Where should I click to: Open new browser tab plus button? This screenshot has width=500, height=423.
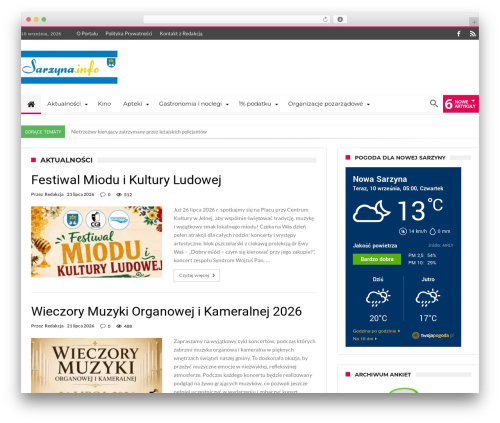pos(474,22)
